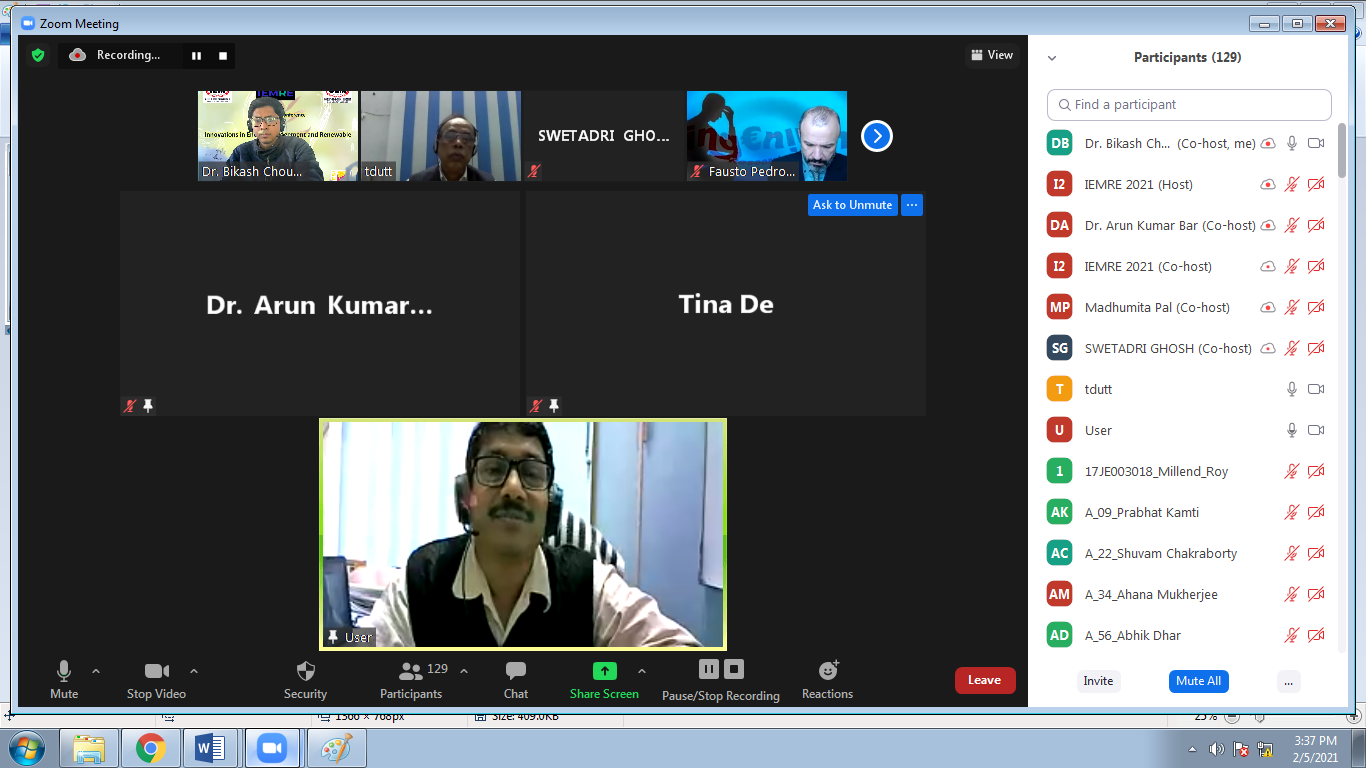The width and height of the screenshot is (1366, 768).
Task: Click Ask to Unmute for Tina De
Action: (x=852, y=205)
